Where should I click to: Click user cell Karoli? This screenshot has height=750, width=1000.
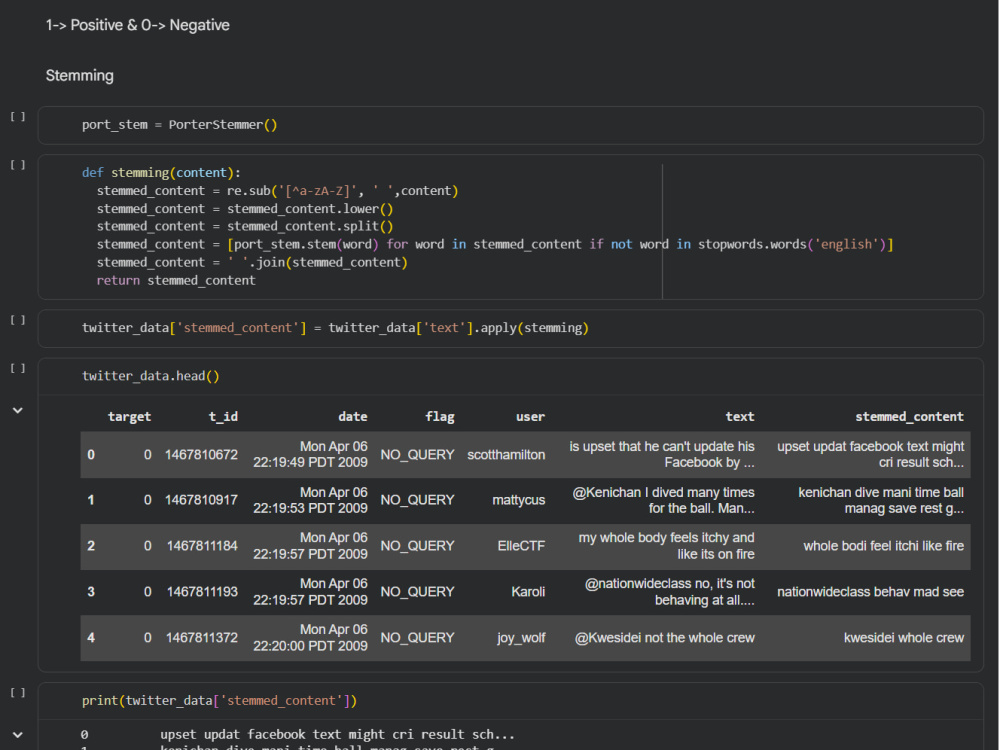click(528, 592)
